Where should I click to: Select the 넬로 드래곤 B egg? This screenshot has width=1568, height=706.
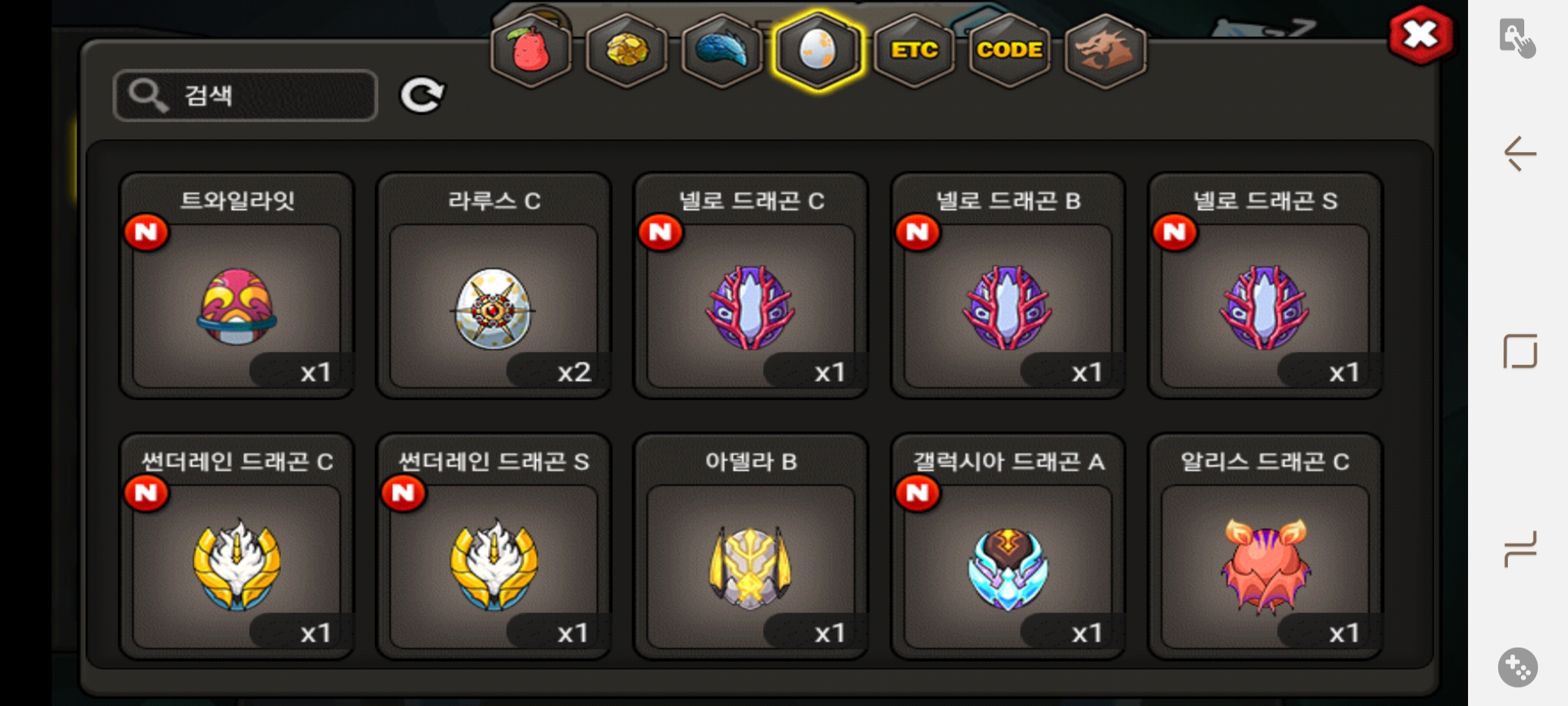[1008, 285]
